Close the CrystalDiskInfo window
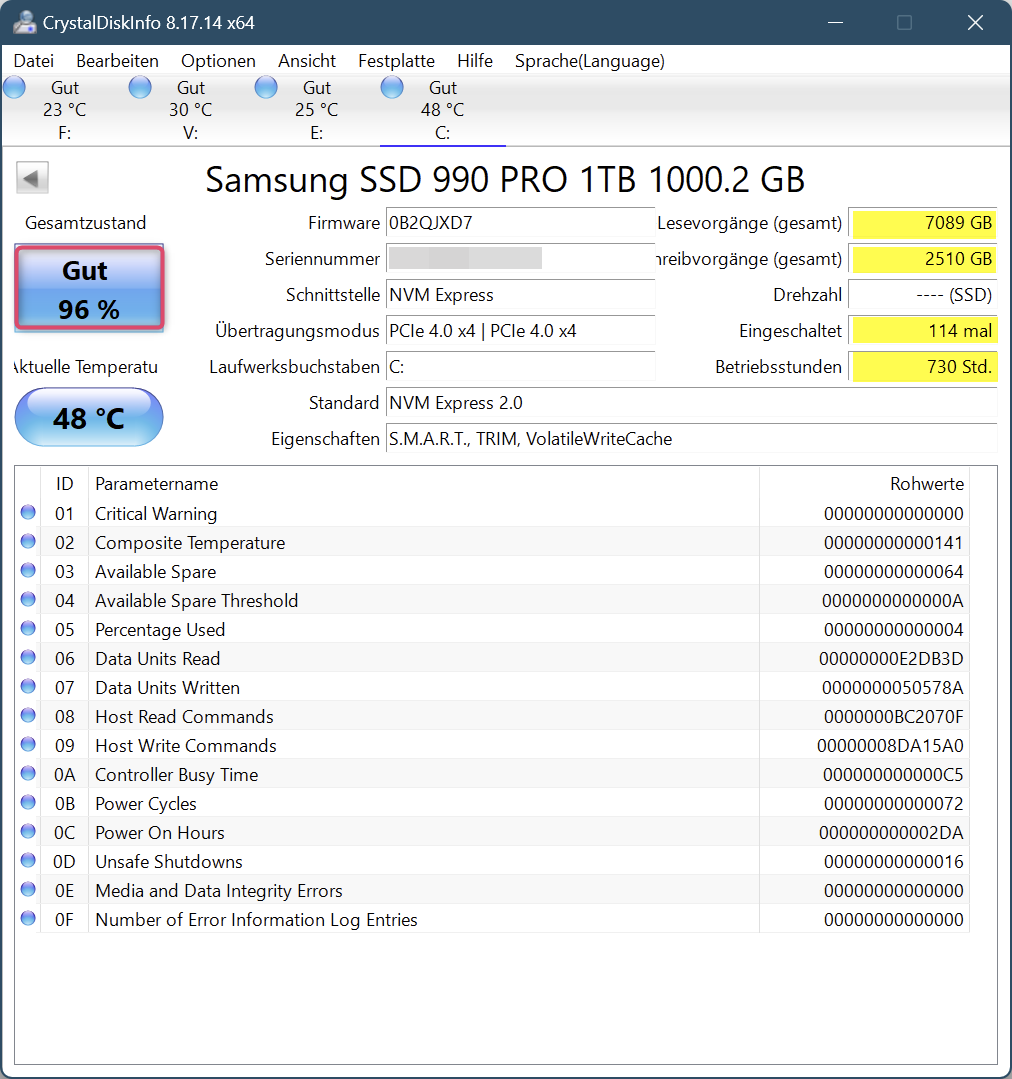The width and height of the screenshot is (1012, 1079). coord(975,23)
